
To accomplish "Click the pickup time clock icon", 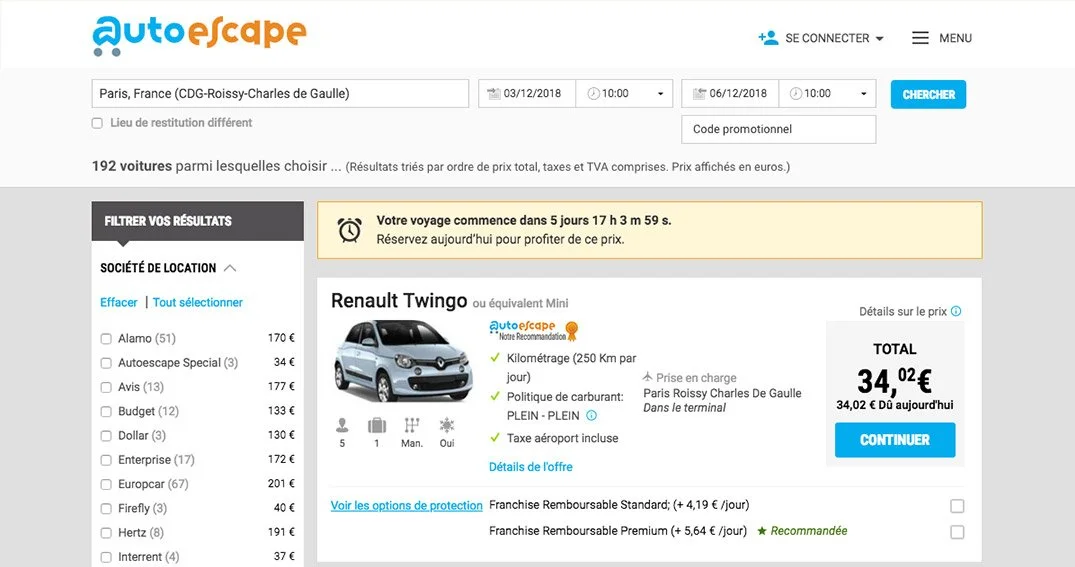I will (593, 94).
